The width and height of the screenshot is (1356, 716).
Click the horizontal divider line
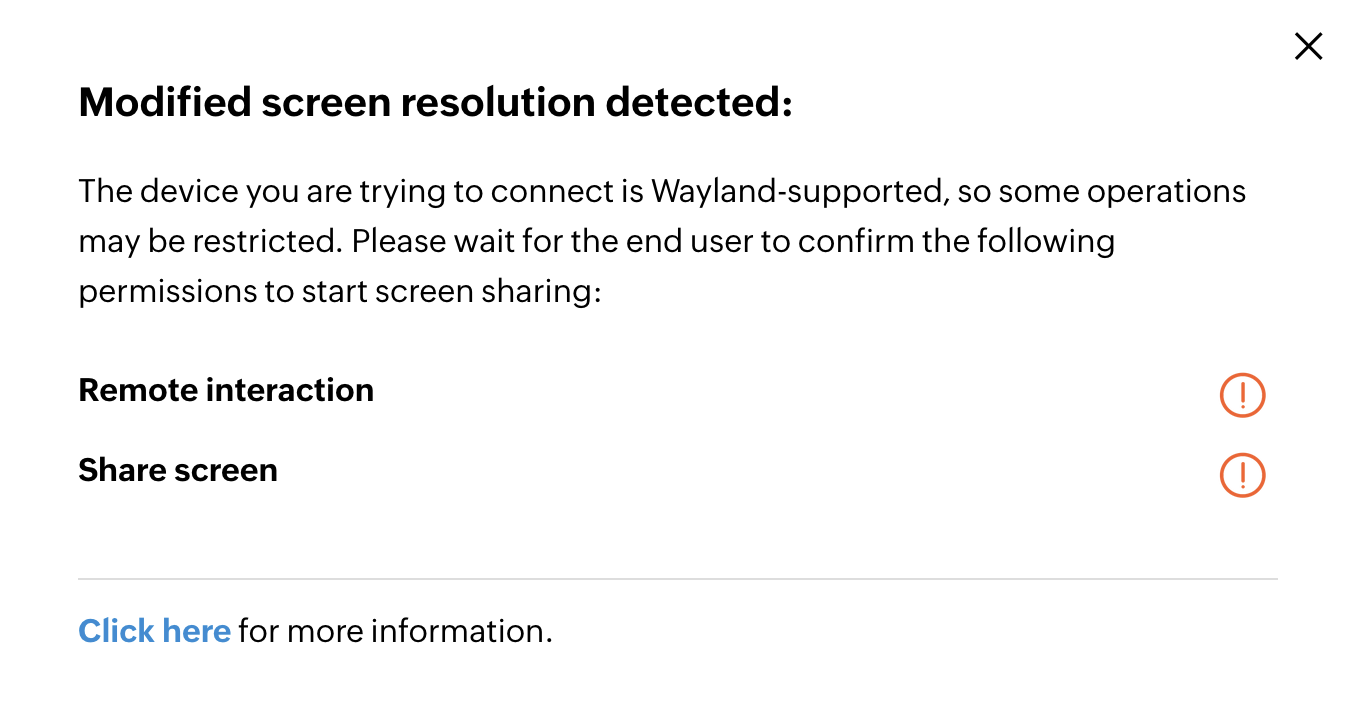678,579
